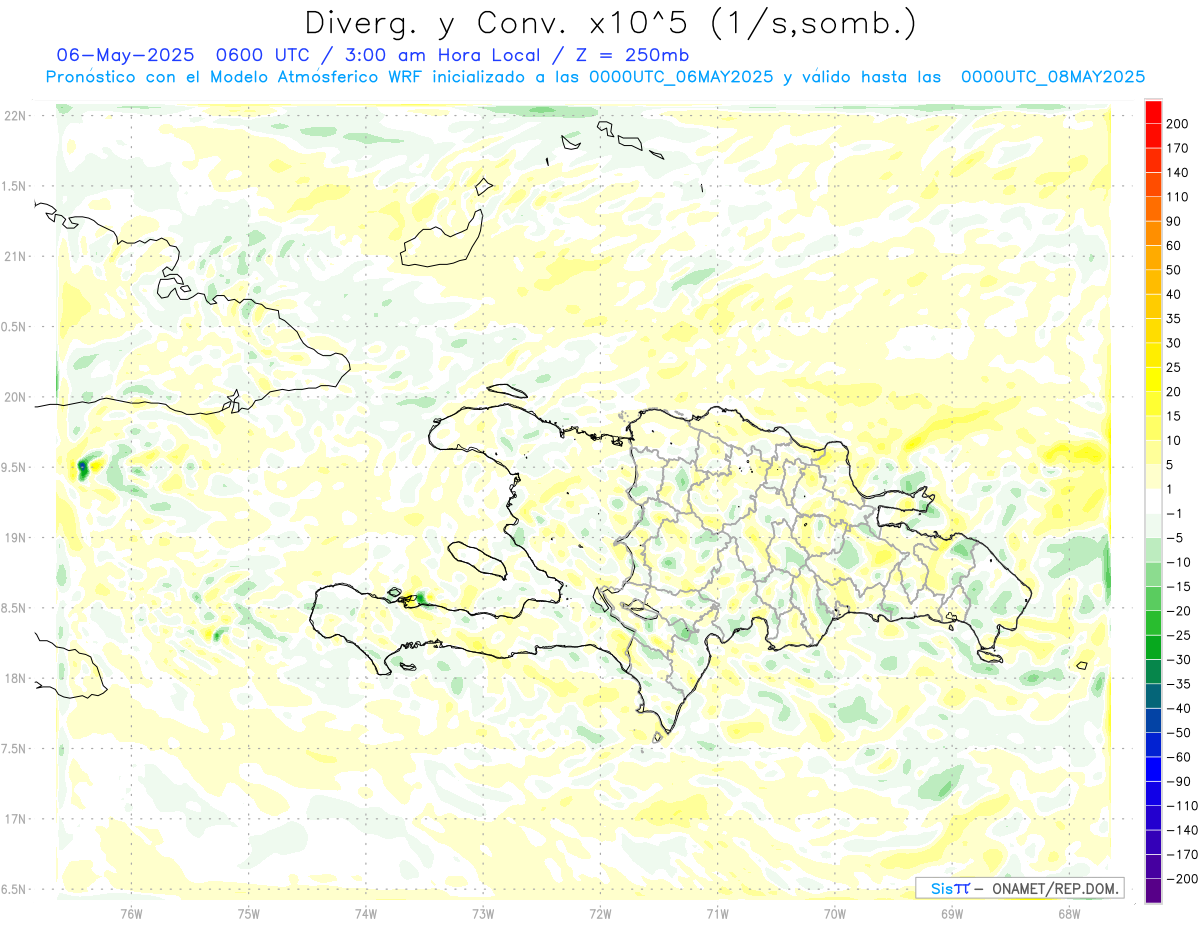1200x927 pixels.
Task: Click the latitude label "17N"
Action: click(15, 819)
